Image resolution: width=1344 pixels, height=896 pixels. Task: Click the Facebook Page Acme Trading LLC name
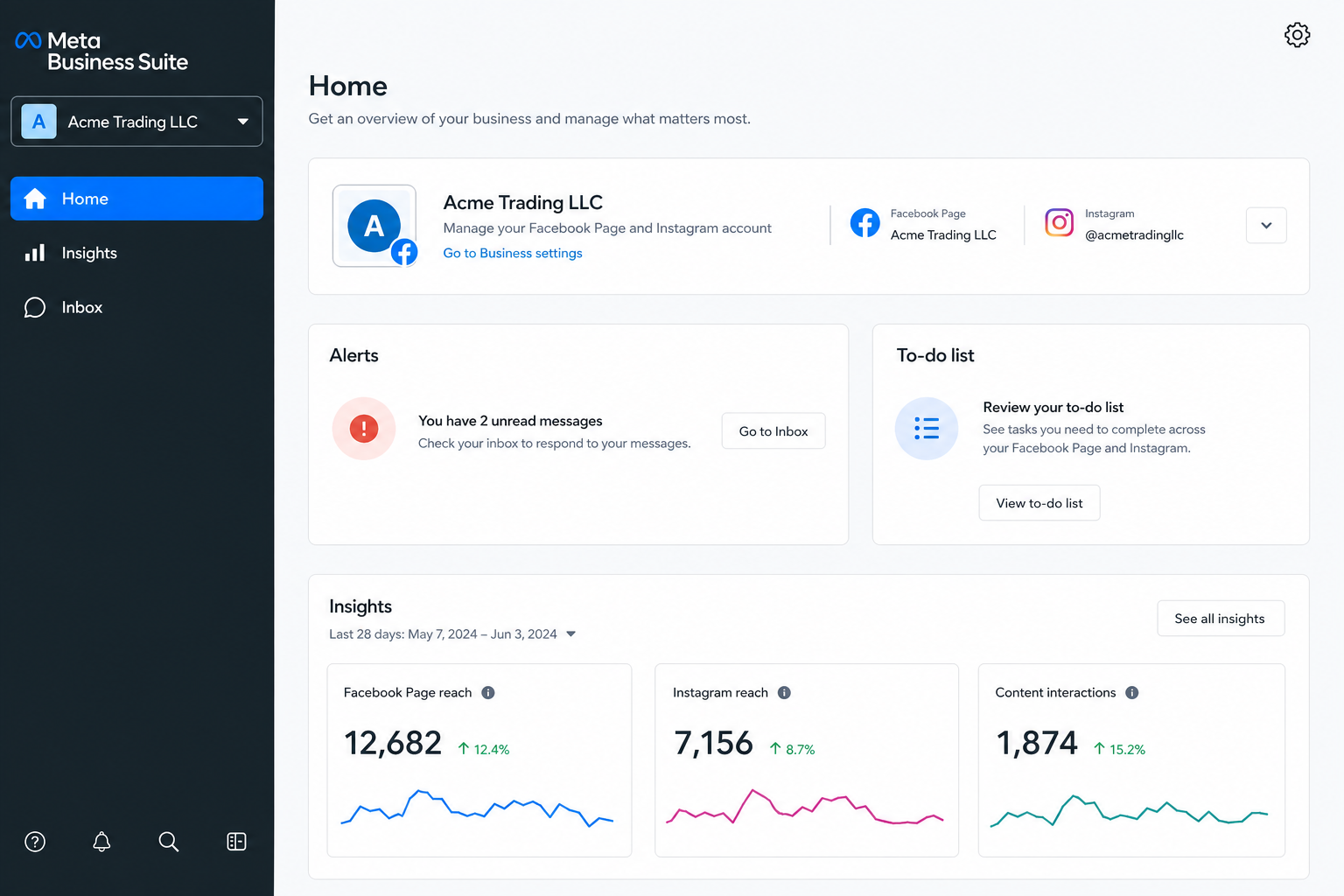[x=943, y=235]
